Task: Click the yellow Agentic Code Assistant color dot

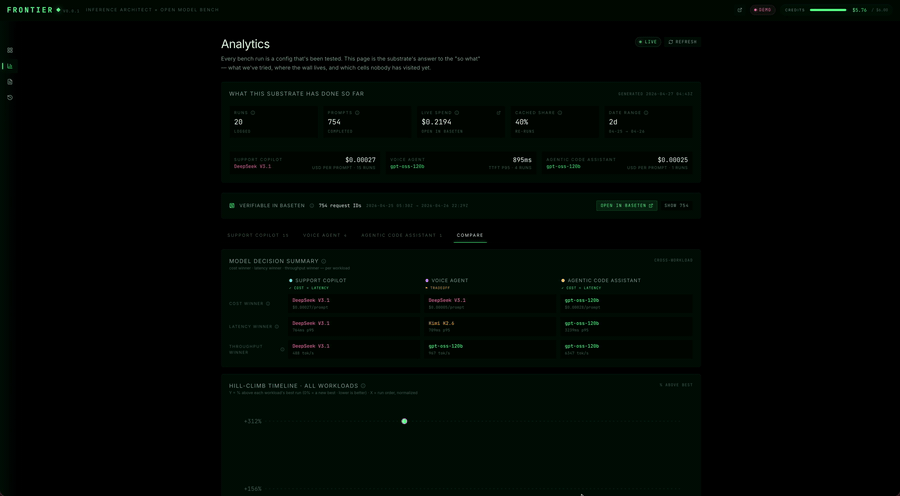Action: (562, 281)
